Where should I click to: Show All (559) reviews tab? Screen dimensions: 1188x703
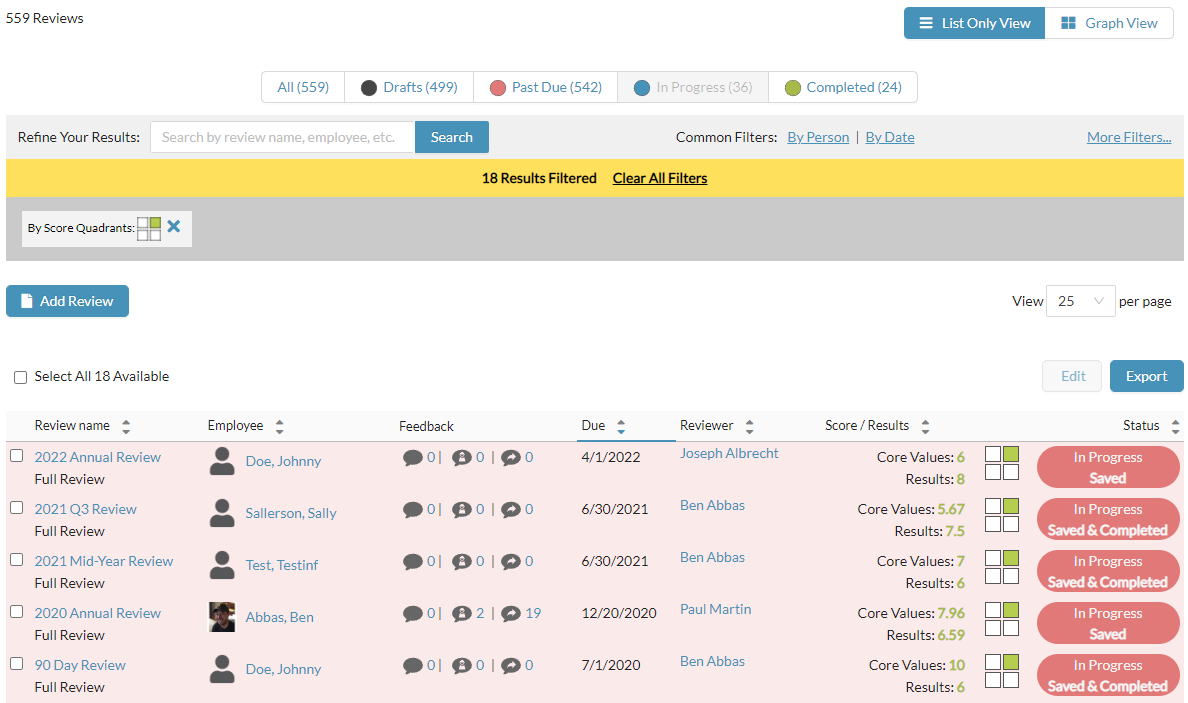tap(303, 87)
